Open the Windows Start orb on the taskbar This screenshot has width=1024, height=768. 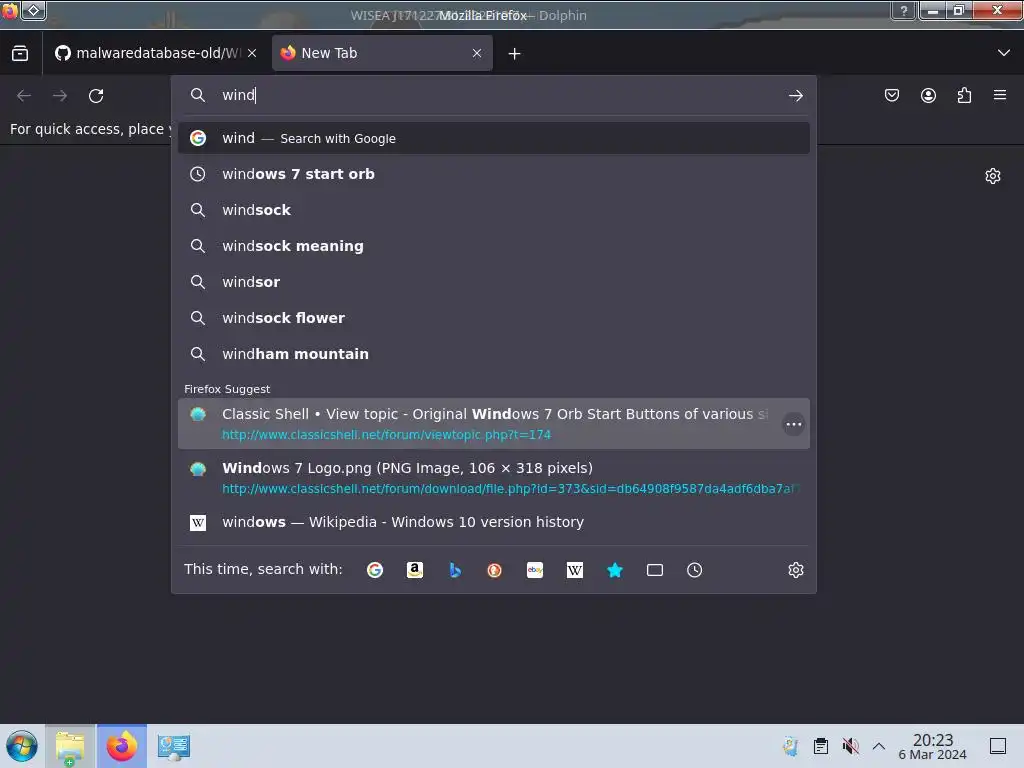coord(22,746)
